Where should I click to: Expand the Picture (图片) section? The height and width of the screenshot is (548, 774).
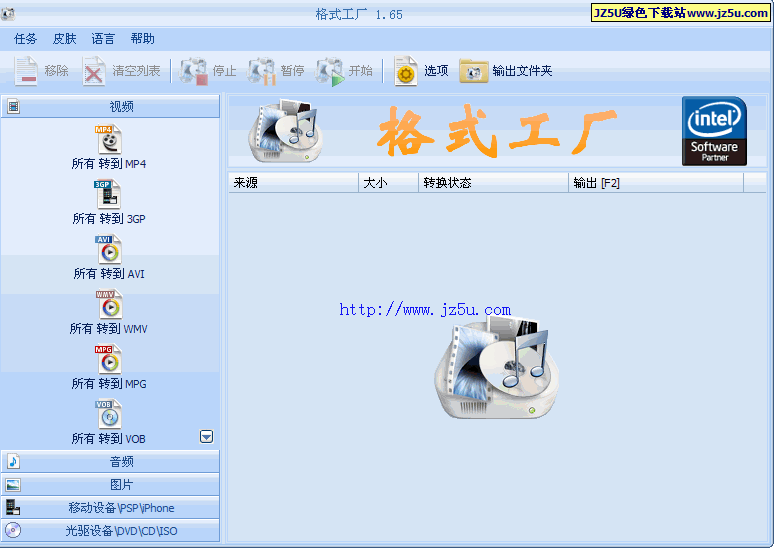[x=110, y=485]
